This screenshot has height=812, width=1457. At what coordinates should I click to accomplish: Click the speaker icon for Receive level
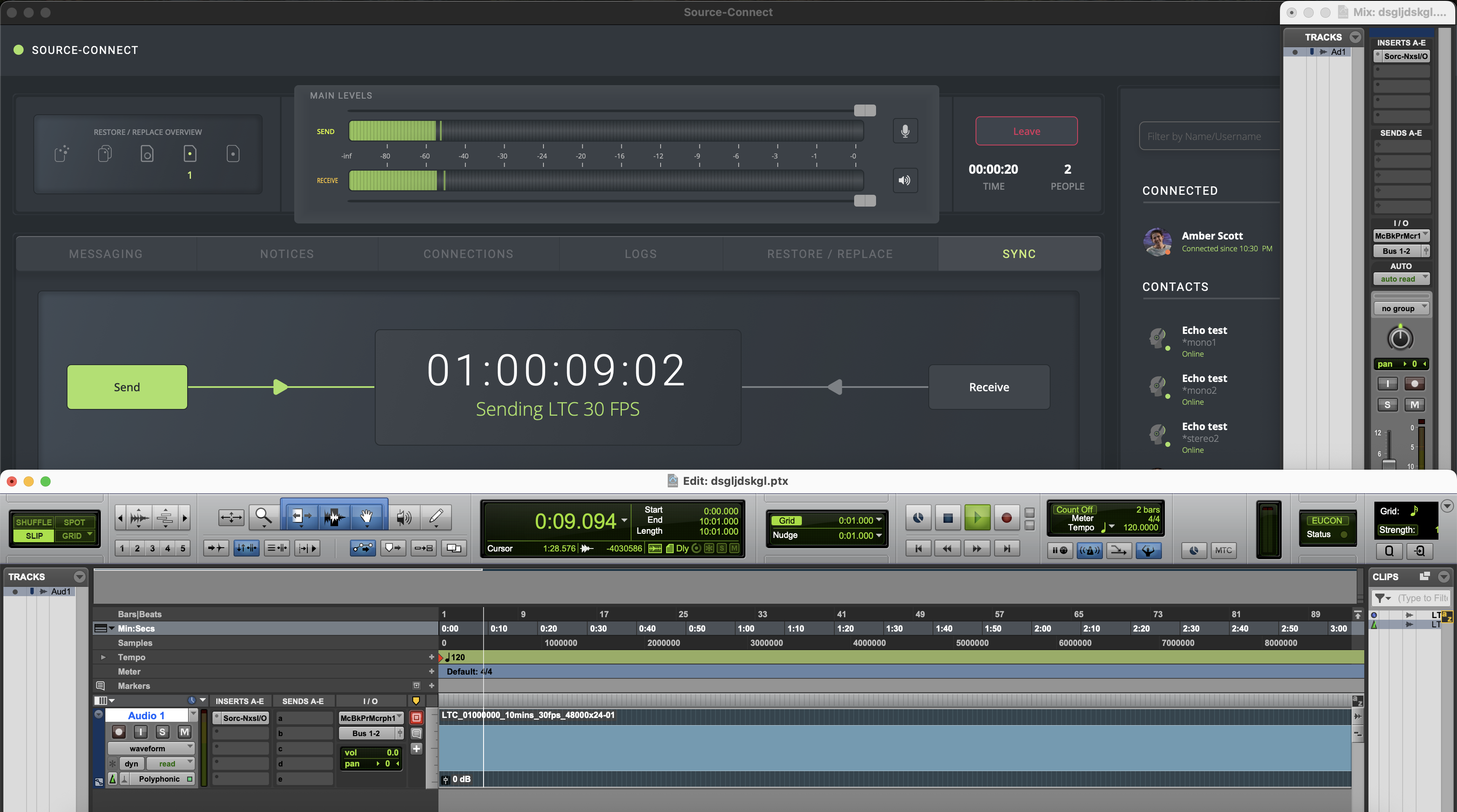[x=905, y=180]
